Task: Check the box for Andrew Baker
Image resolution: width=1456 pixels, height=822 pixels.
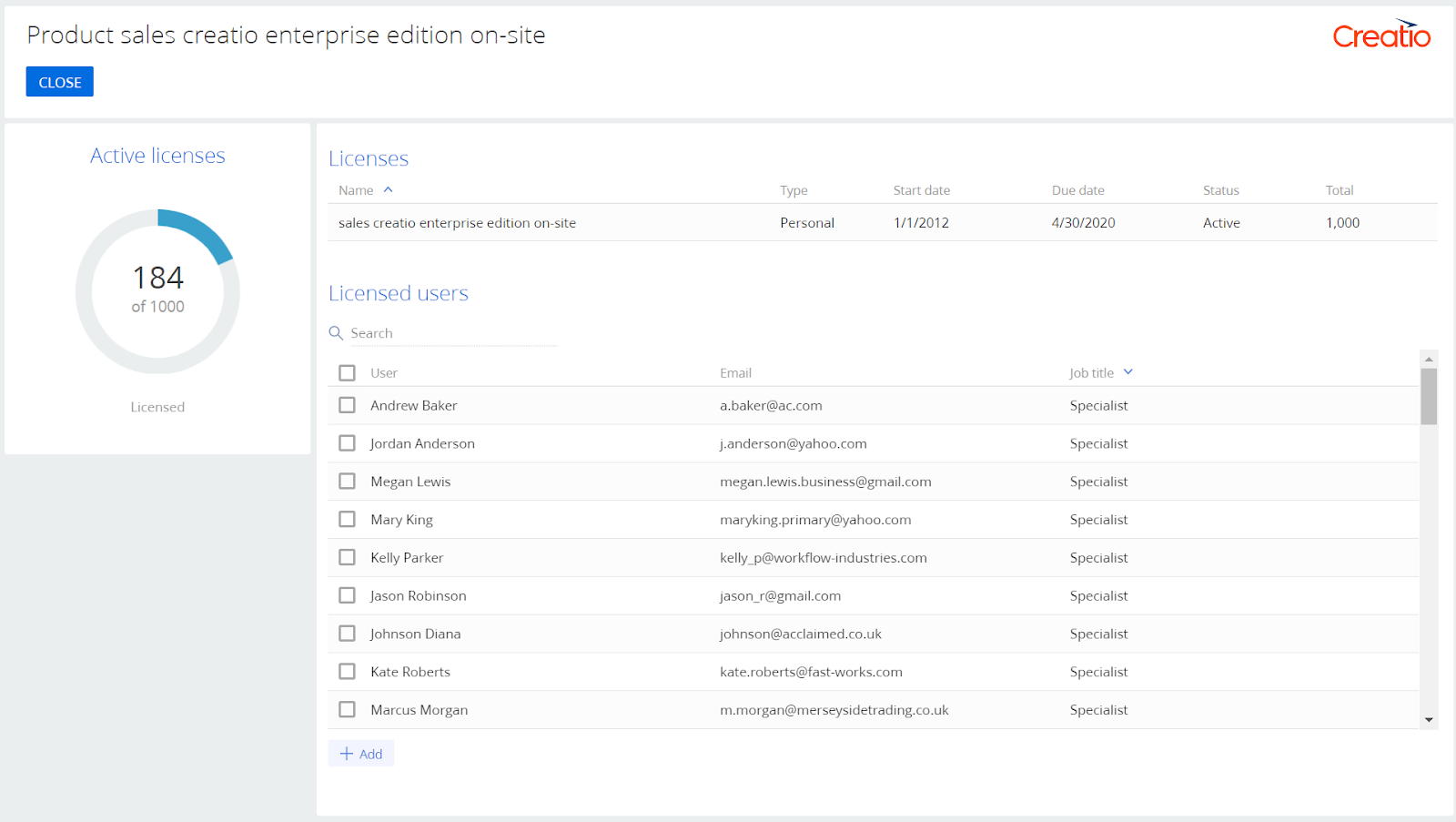Action: click(347, 405)
